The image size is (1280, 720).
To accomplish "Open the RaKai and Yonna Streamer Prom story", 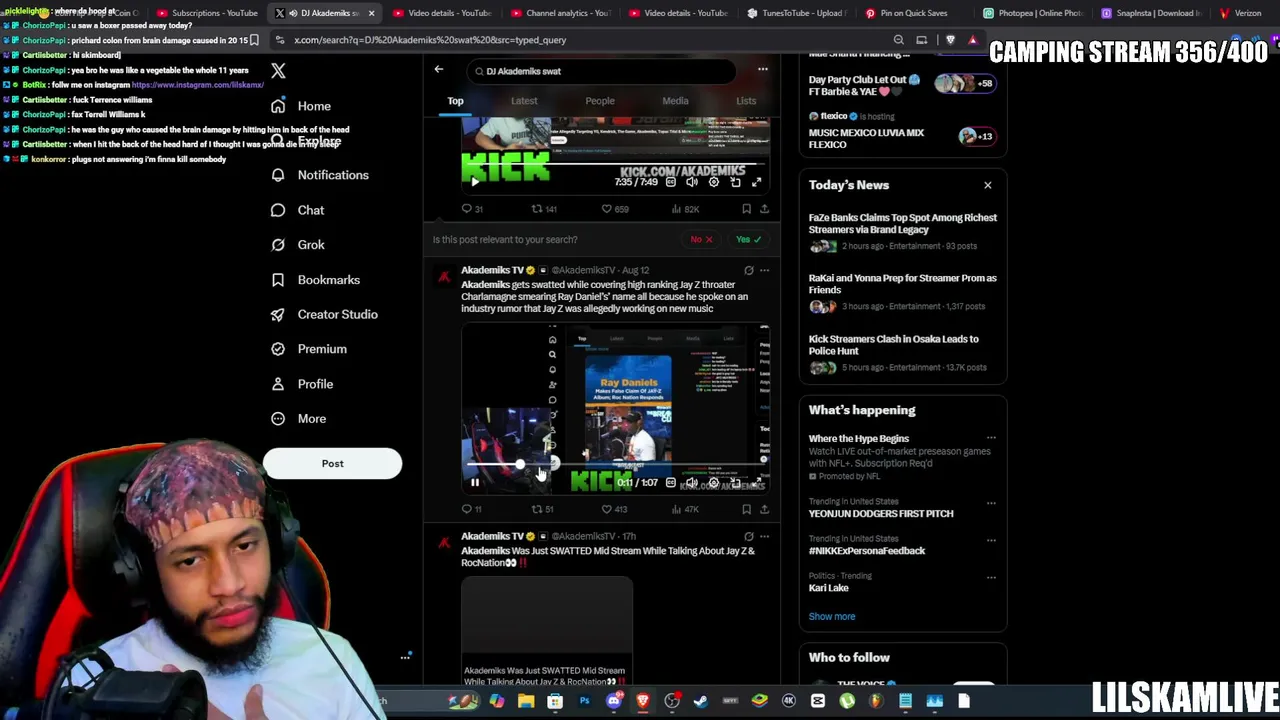I will coord(903,292).
